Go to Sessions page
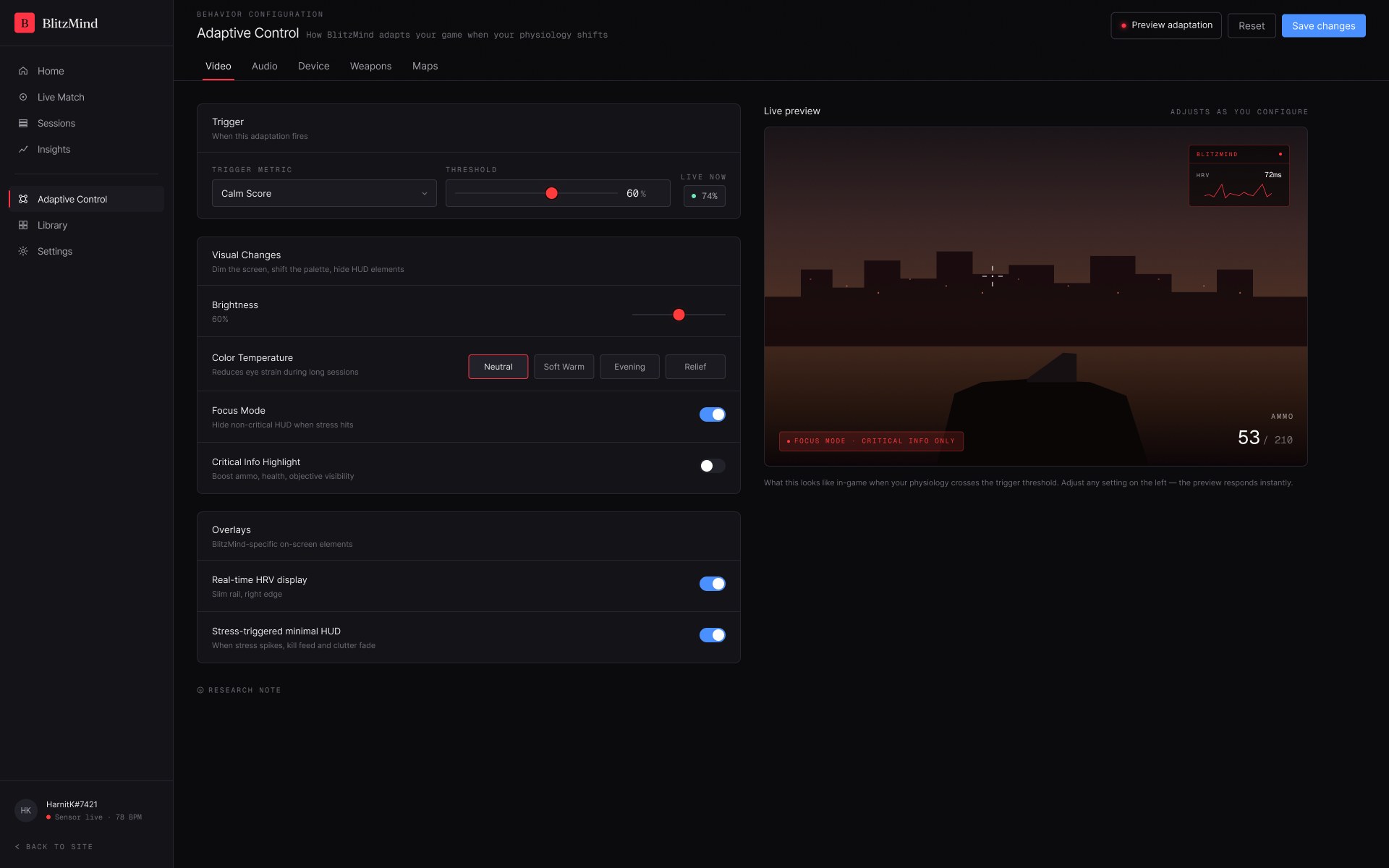This screenshot has height=868, width=1389. [x=87, y=123]
